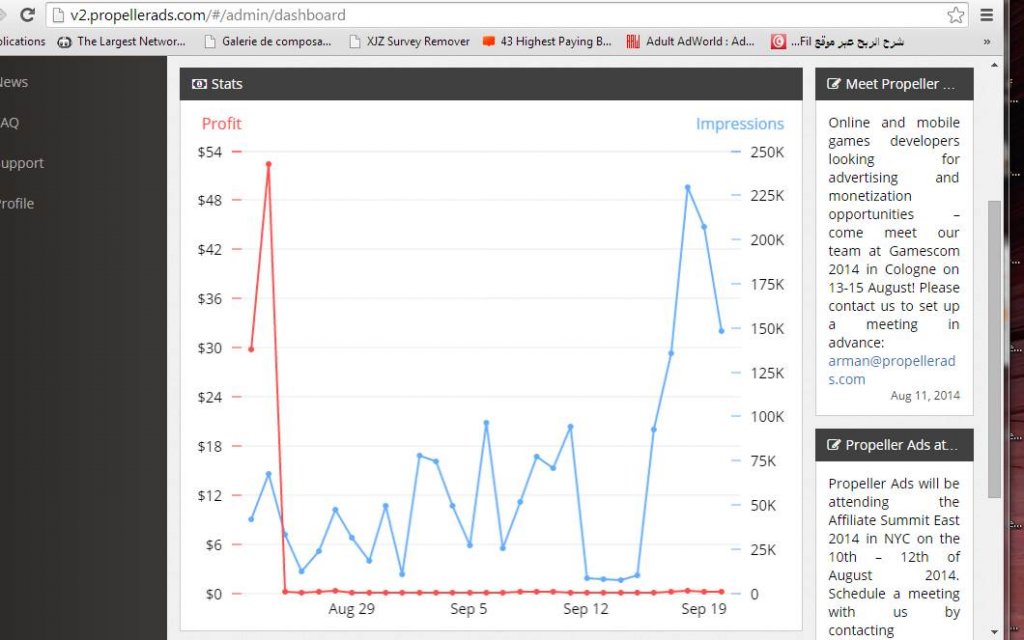Click the scrollbar down arrow
1024x640 pixels.
(994, 632)
